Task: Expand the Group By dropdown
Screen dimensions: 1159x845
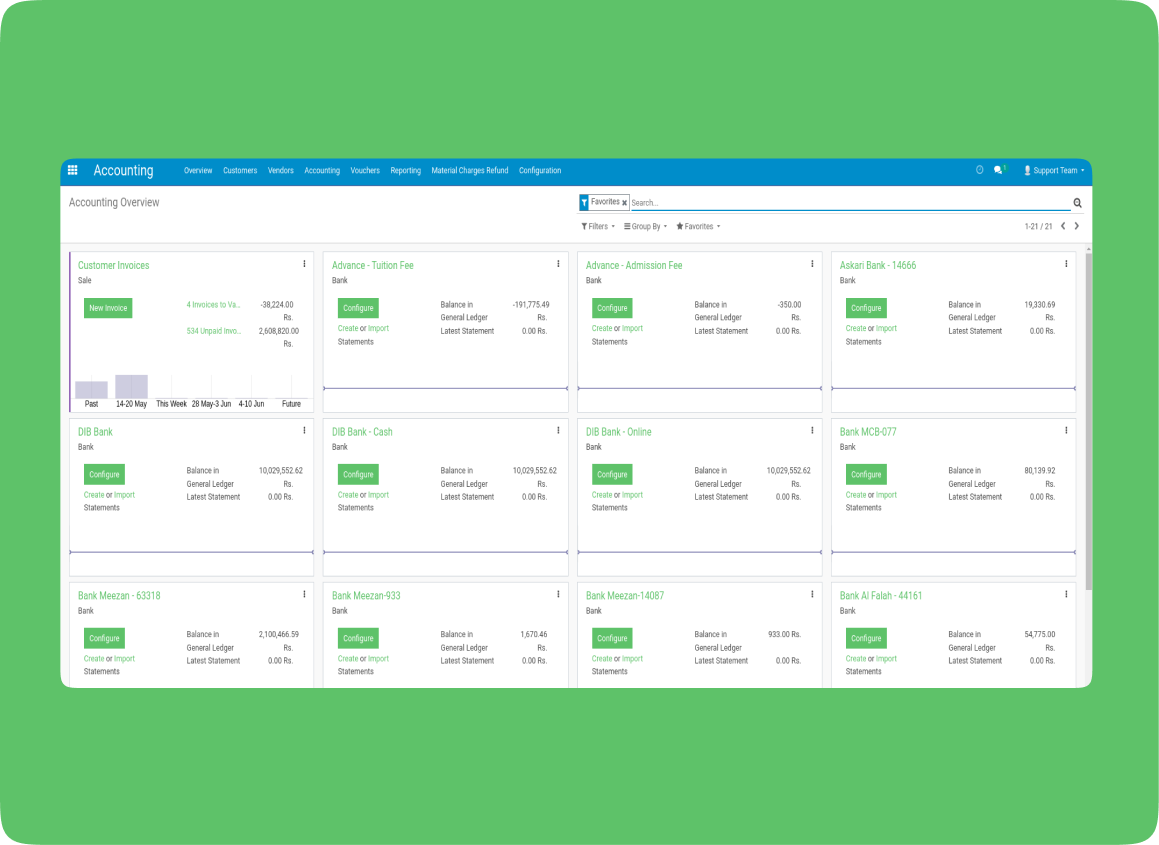Action: click(x=645, y=227)
